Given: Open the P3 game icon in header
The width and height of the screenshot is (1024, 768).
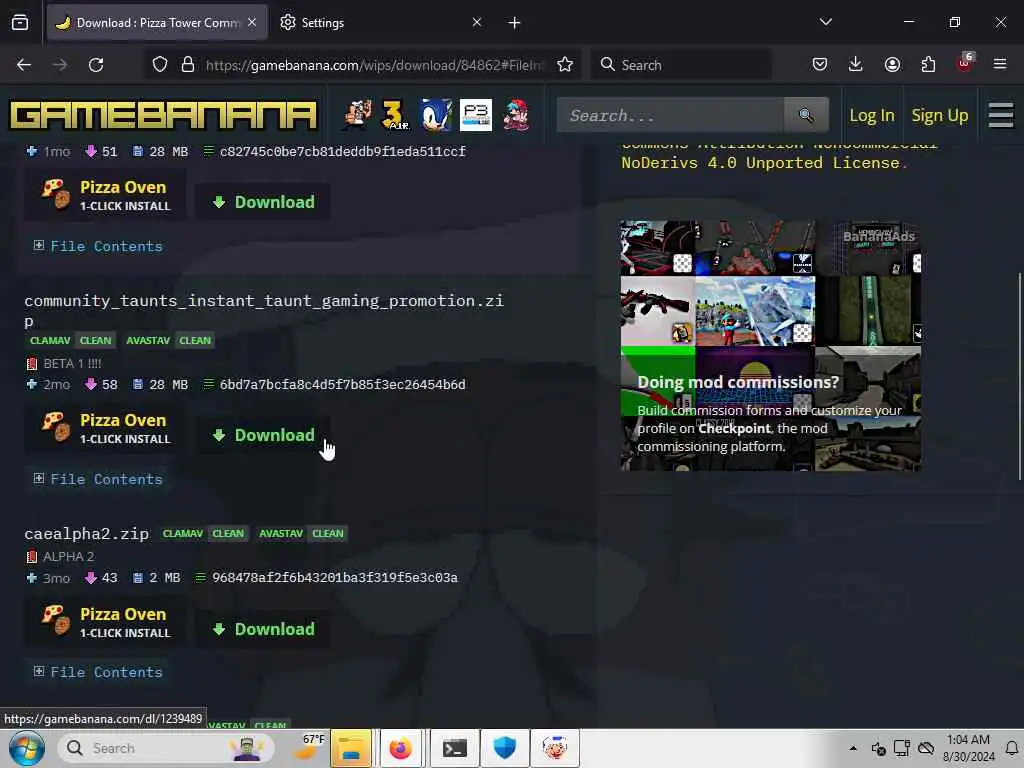Looking at the screenshot, I should (475, 115).
